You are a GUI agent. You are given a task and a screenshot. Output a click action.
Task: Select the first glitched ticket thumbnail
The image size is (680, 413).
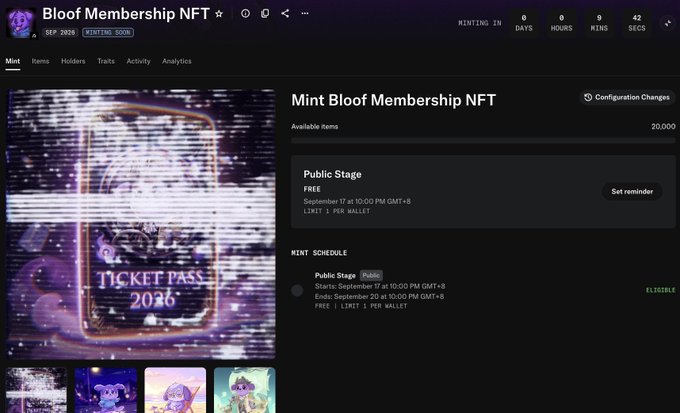pos(36,390)
